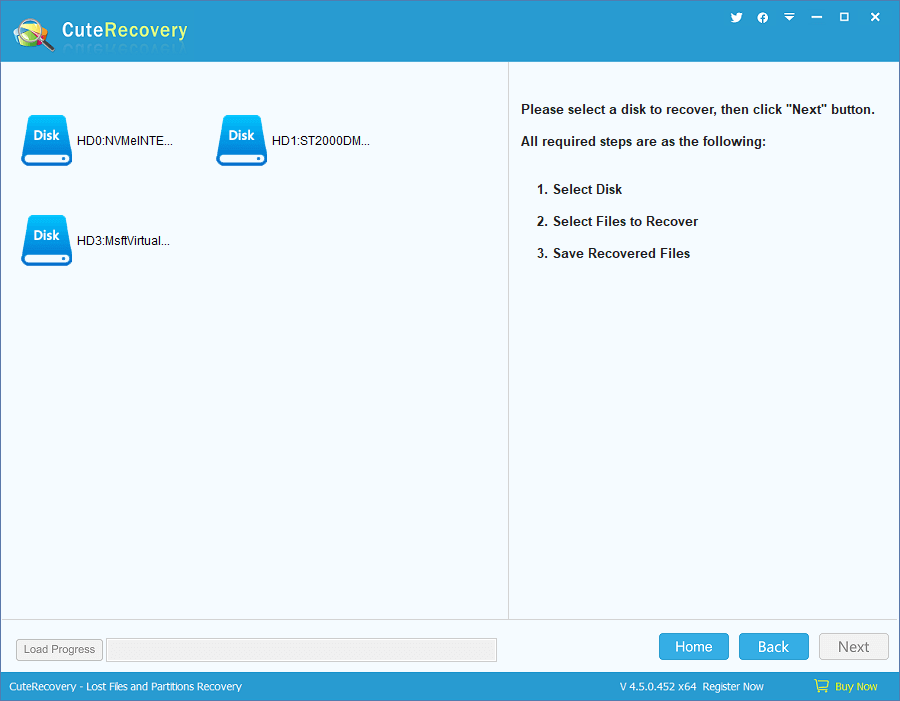This screenshot has width=900, height=701.
Task: Open the Facebook share icon
Action: [763, 18]
